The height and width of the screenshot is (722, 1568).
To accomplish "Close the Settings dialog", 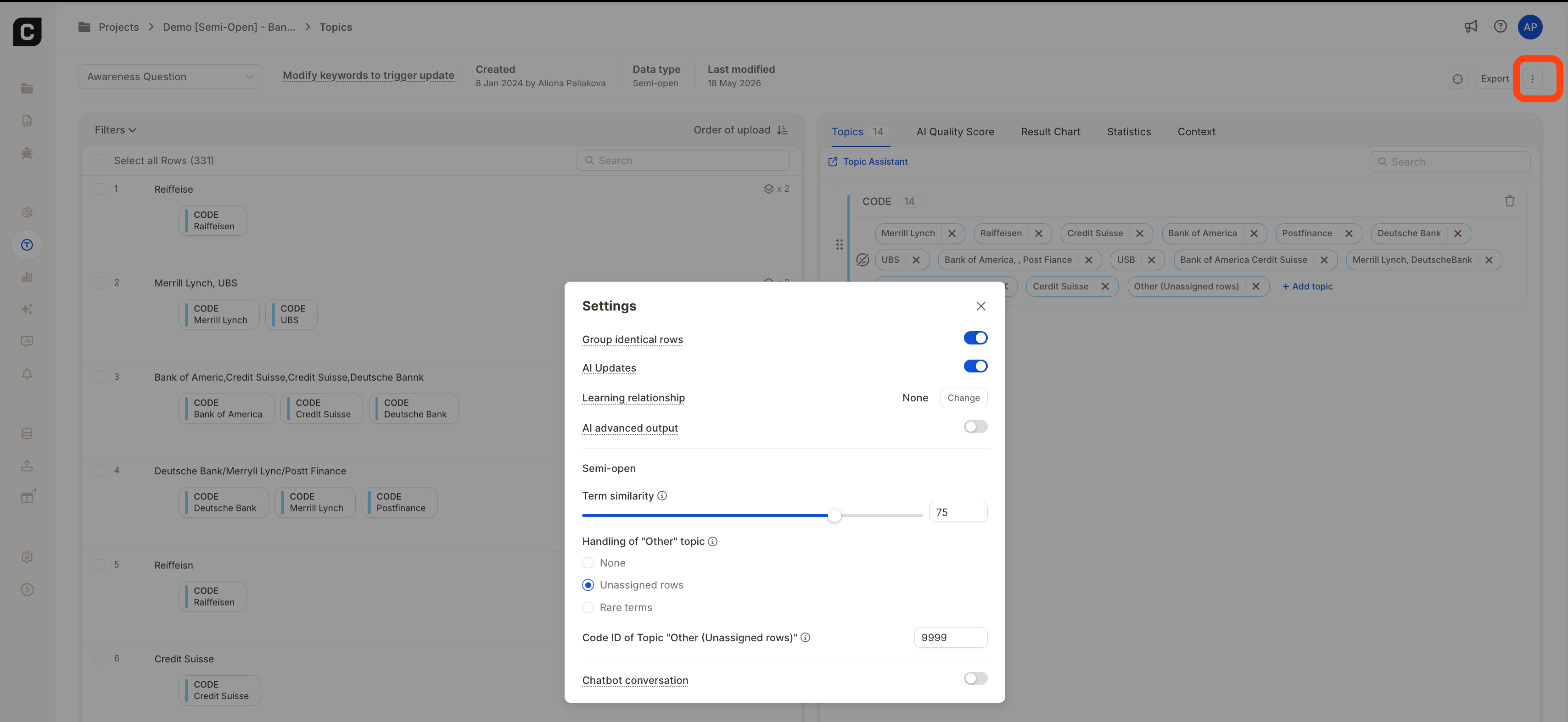I will (980, 306).
